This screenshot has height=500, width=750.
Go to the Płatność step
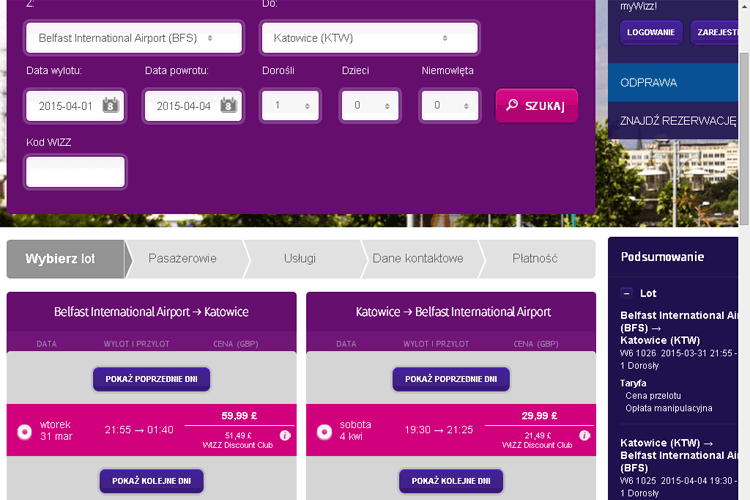pos(535,258)
